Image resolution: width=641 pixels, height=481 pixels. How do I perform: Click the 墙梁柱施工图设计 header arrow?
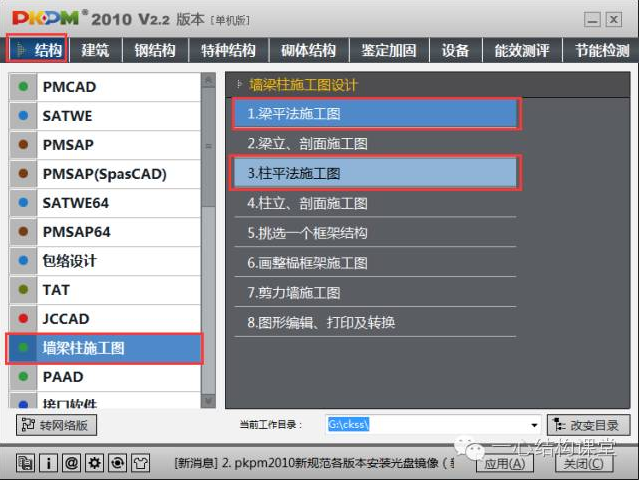coord(240,85)
